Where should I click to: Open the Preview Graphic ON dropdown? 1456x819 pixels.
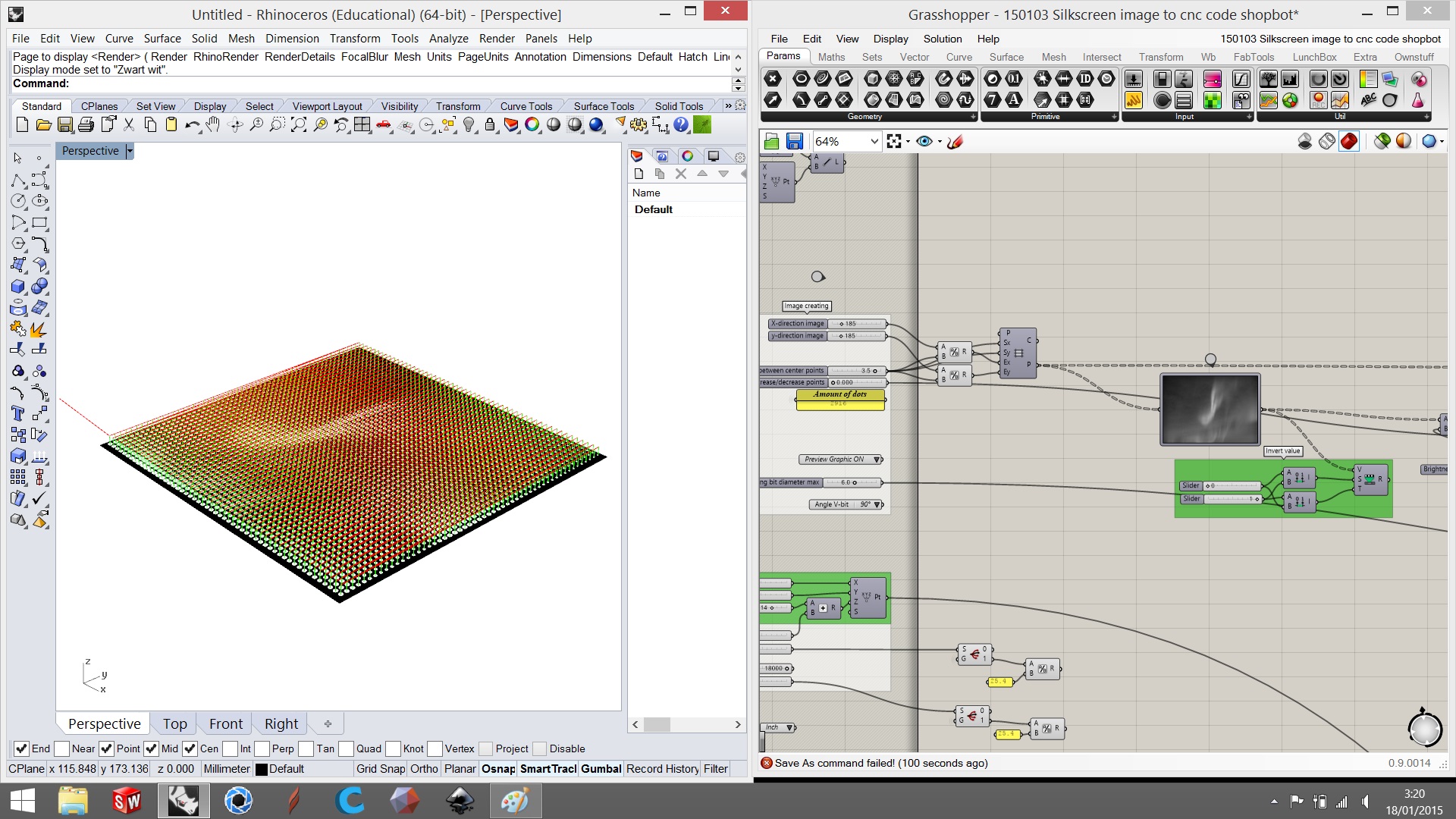839,460
